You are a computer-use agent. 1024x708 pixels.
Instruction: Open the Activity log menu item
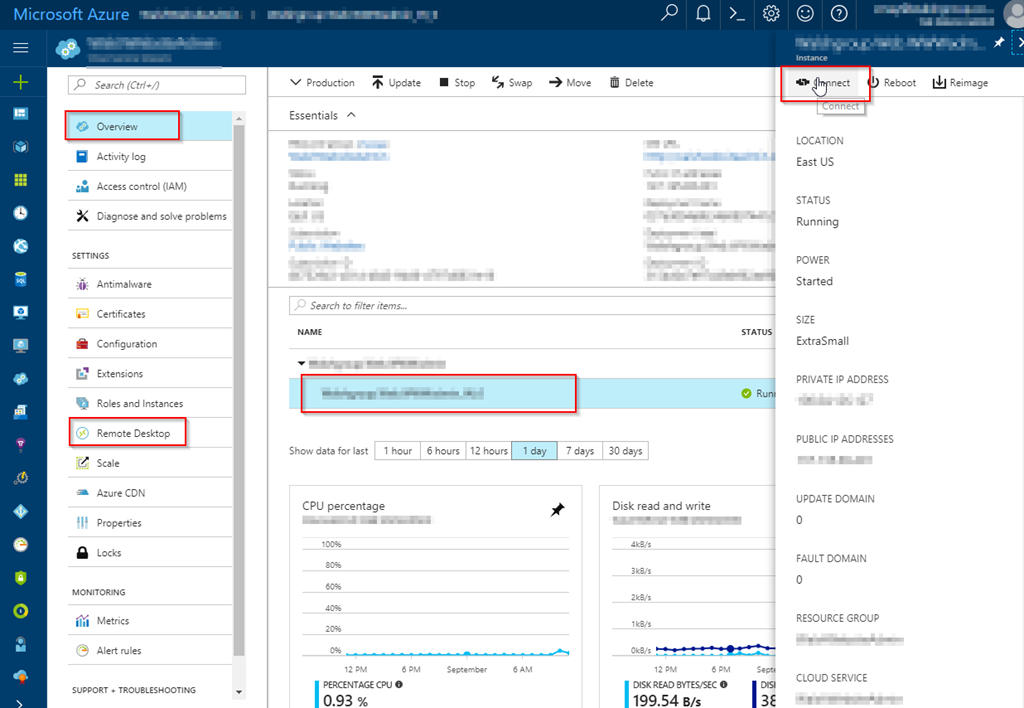120,157
